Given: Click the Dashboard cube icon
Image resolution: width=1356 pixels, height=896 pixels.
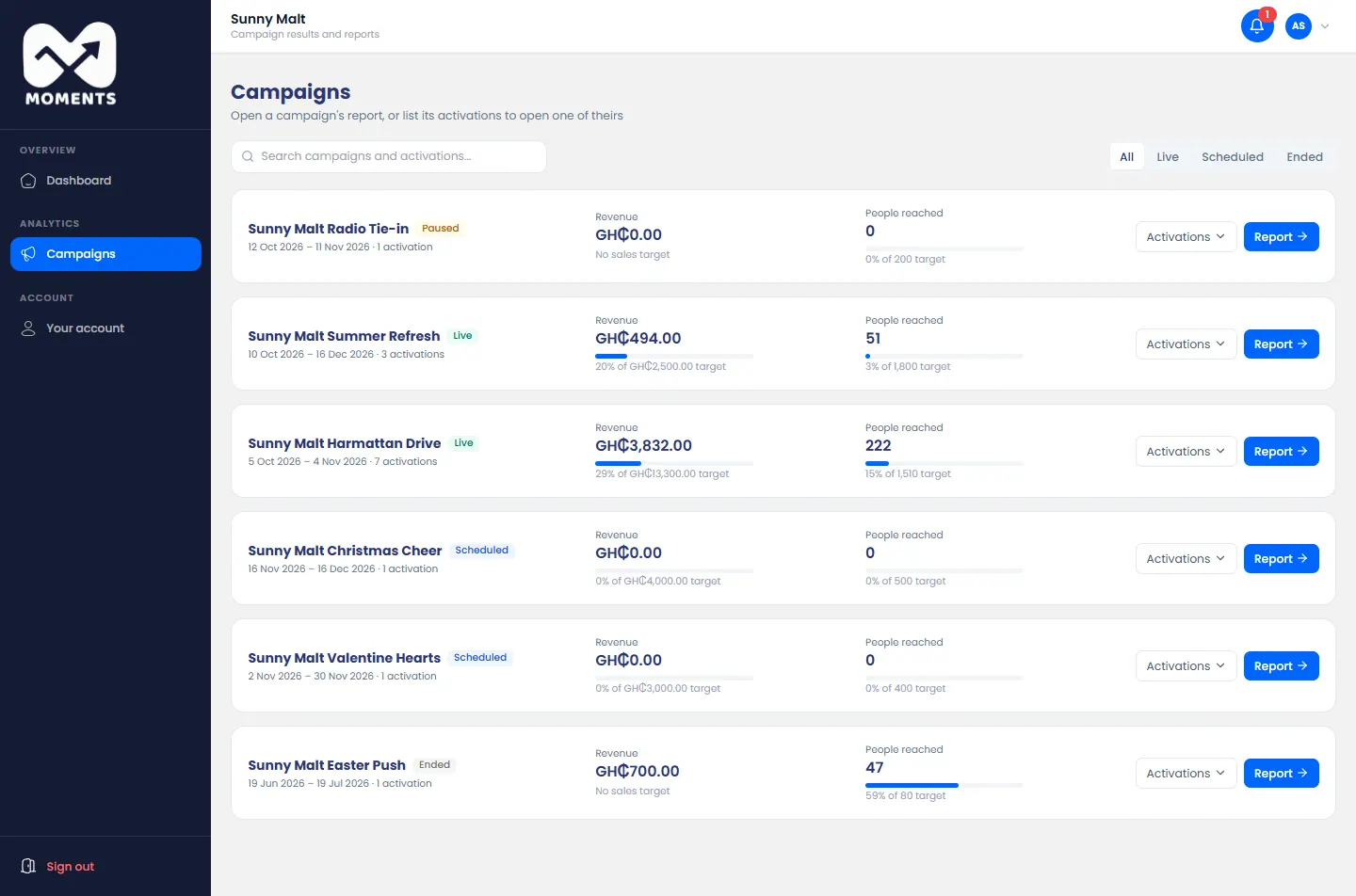Looking at the screenshot, I should click(28, 181).
